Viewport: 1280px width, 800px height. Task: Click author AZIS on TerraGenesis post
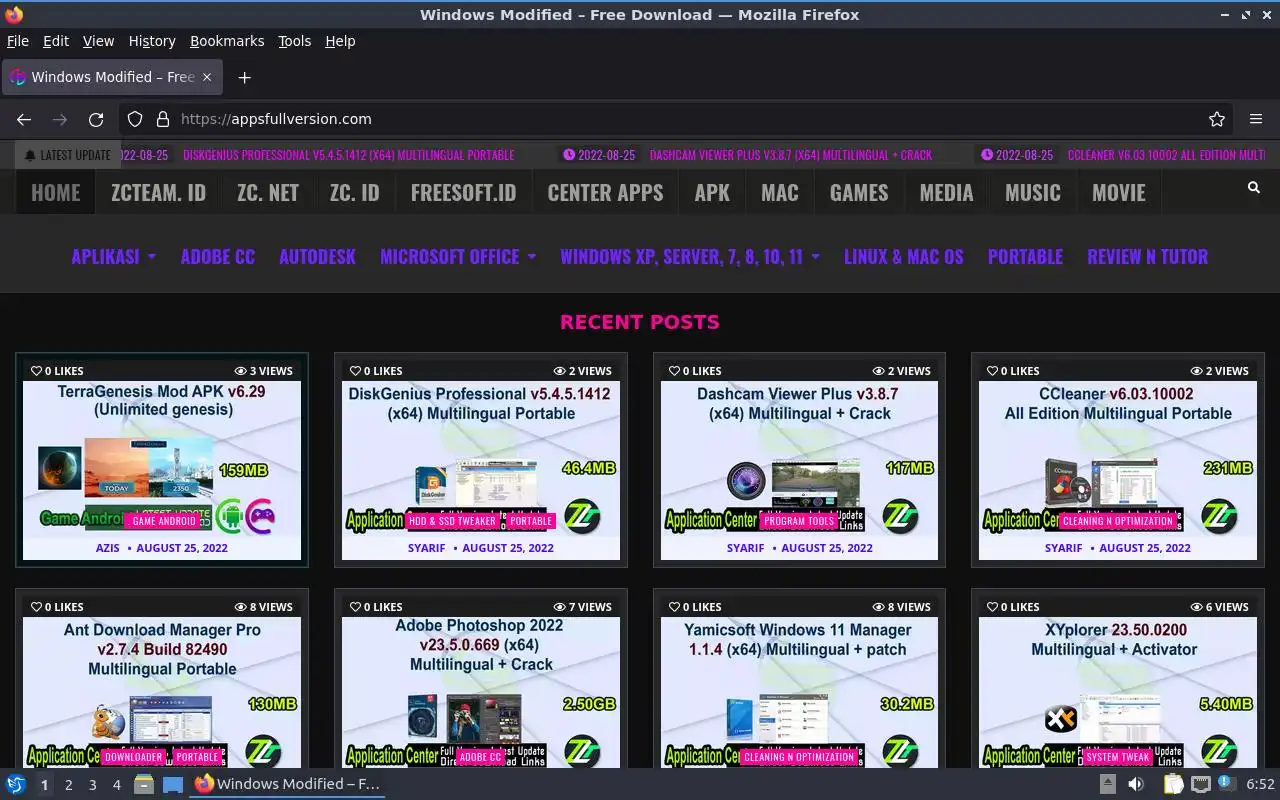coord(108,548)
